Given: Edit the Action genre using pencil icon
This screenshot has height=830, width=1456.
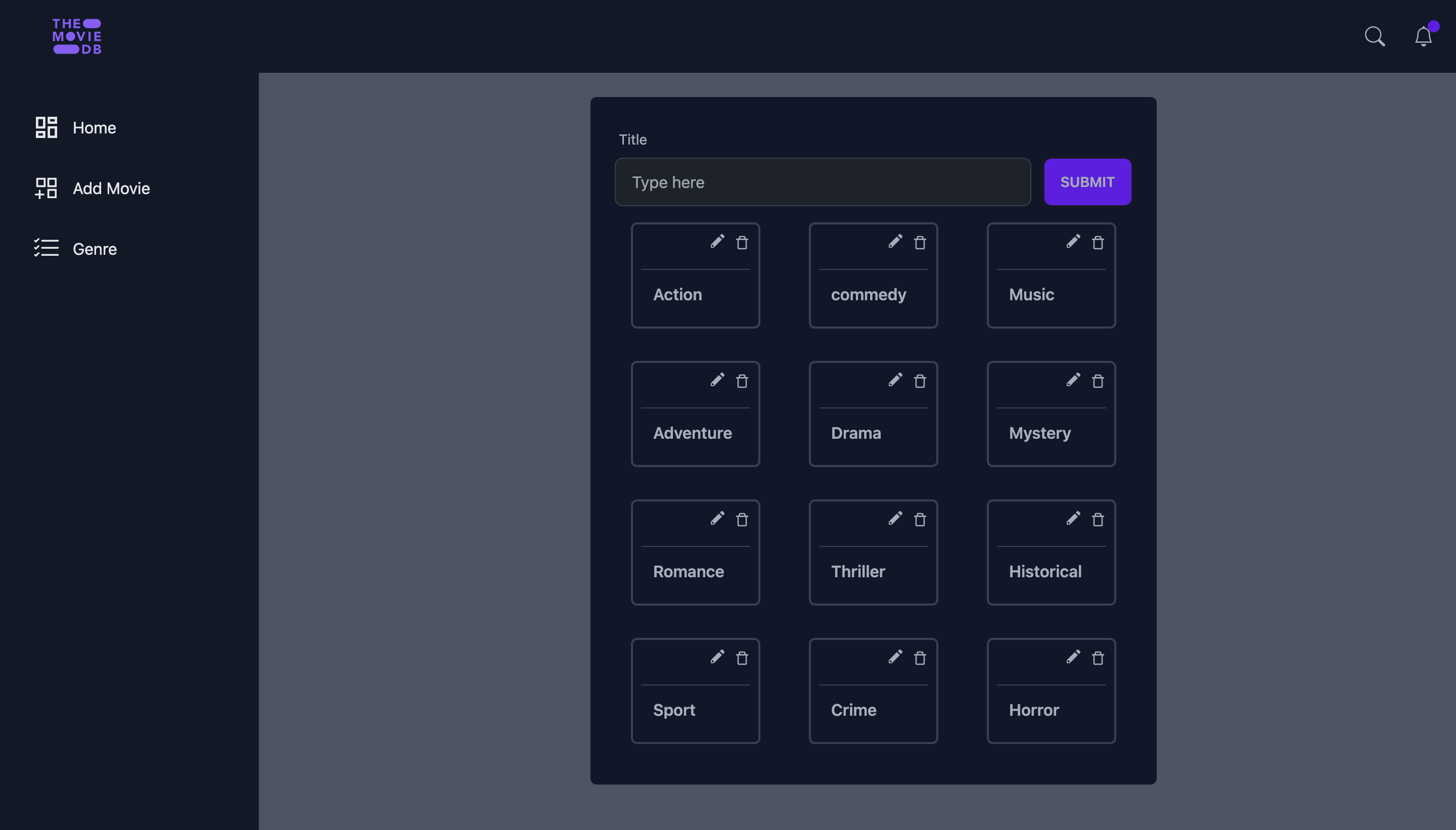Looking at the screenshot, I should [x=717, y=242].
